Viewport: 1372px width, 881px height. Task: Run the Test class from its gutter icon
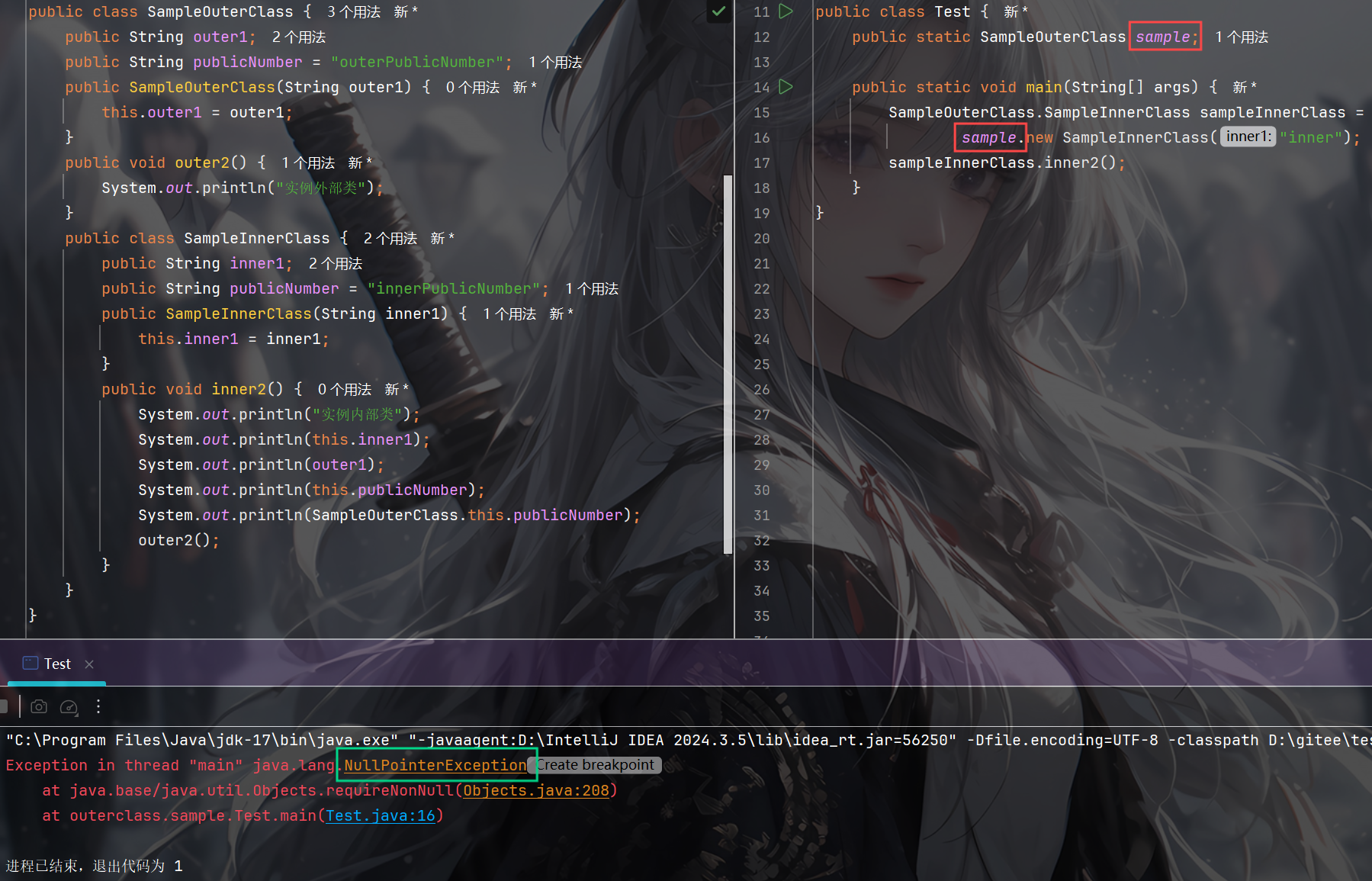(786, 11)
